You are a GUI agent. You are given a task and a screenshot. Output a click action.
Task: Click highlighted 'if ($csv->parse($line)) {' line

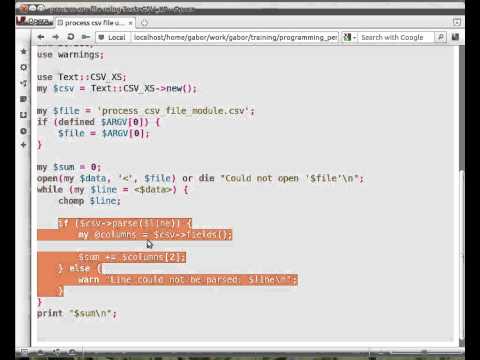(125, 223)
